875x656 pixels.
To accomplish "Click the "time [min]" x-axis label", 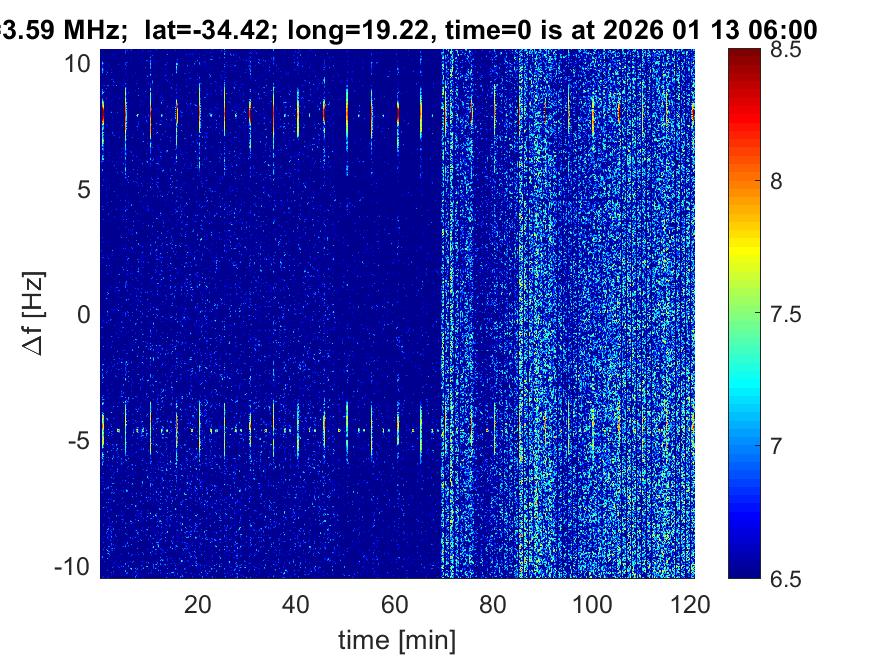I will tap(398, 637).
